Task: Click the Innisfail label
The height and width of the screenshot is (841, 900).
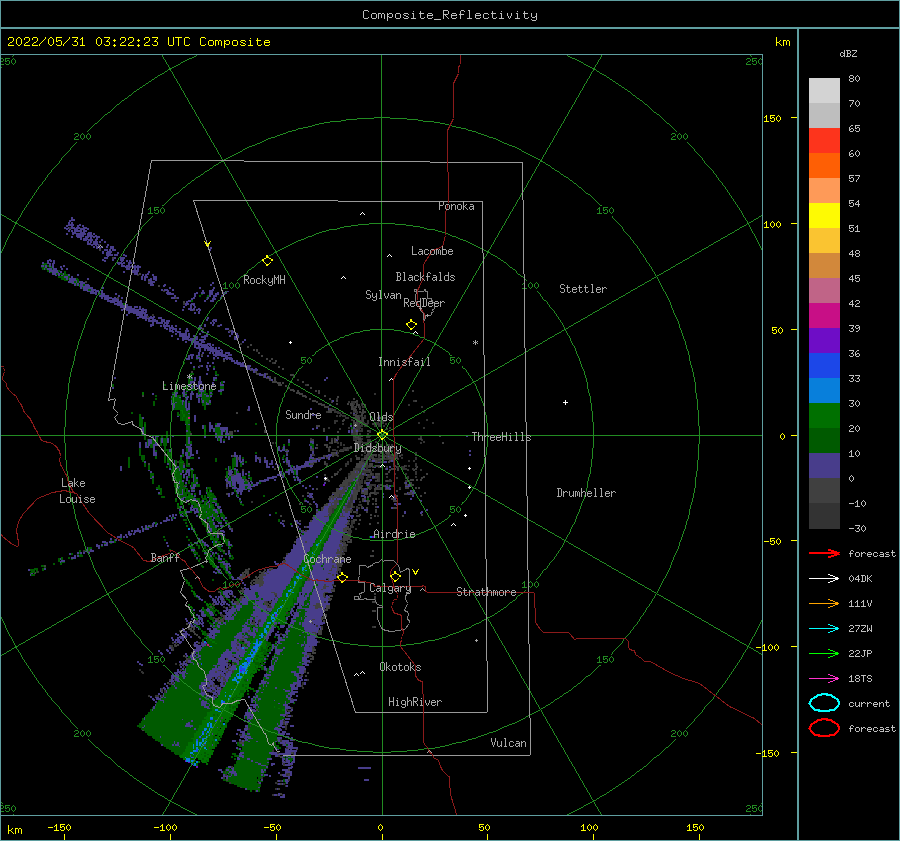Action: click(404, 362)
